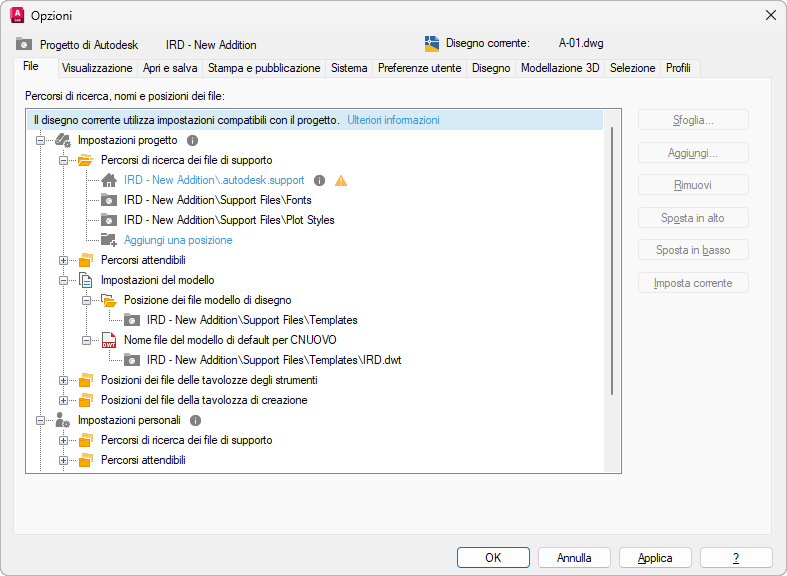This screenshot has height=576, width=787.
Task: Follow the Ulteriori informazioni link
Action: pyautogui.click(x=394, y=120)
